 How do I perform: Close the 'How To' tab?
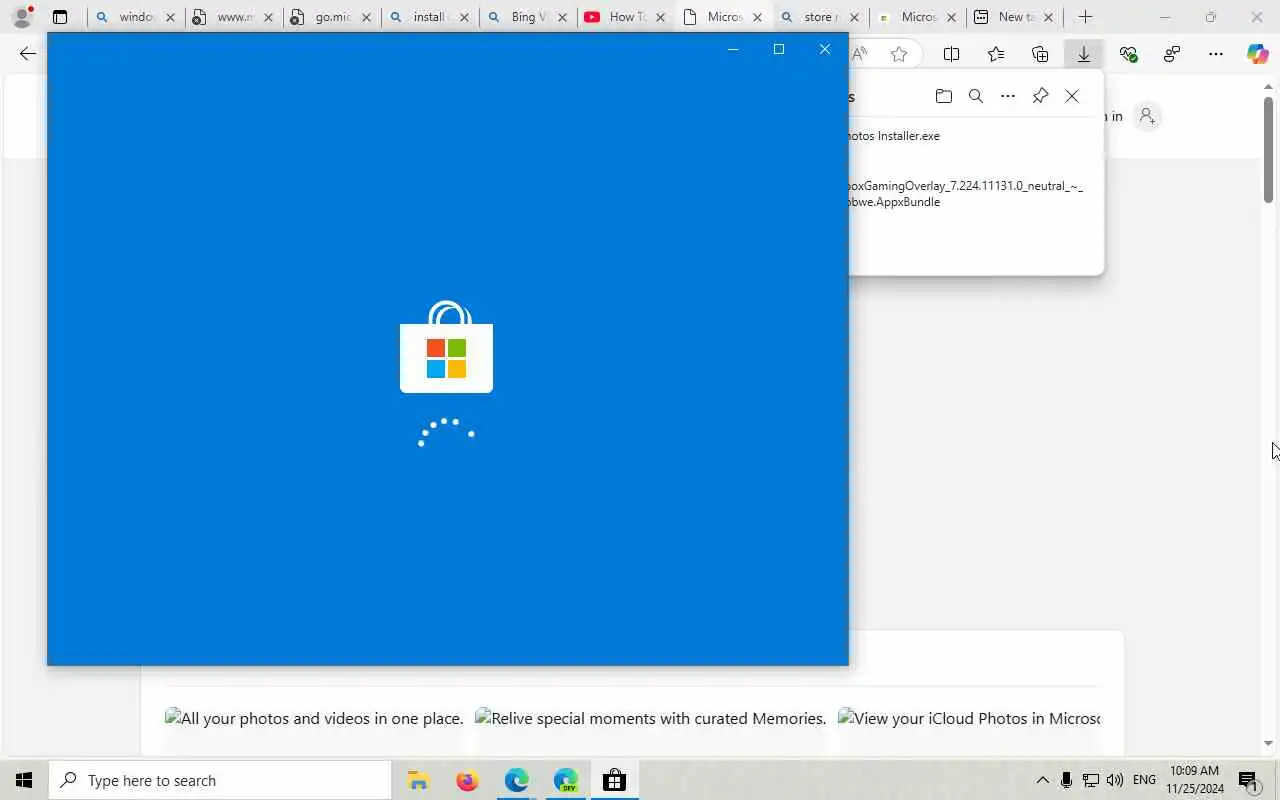pos(660,17)
